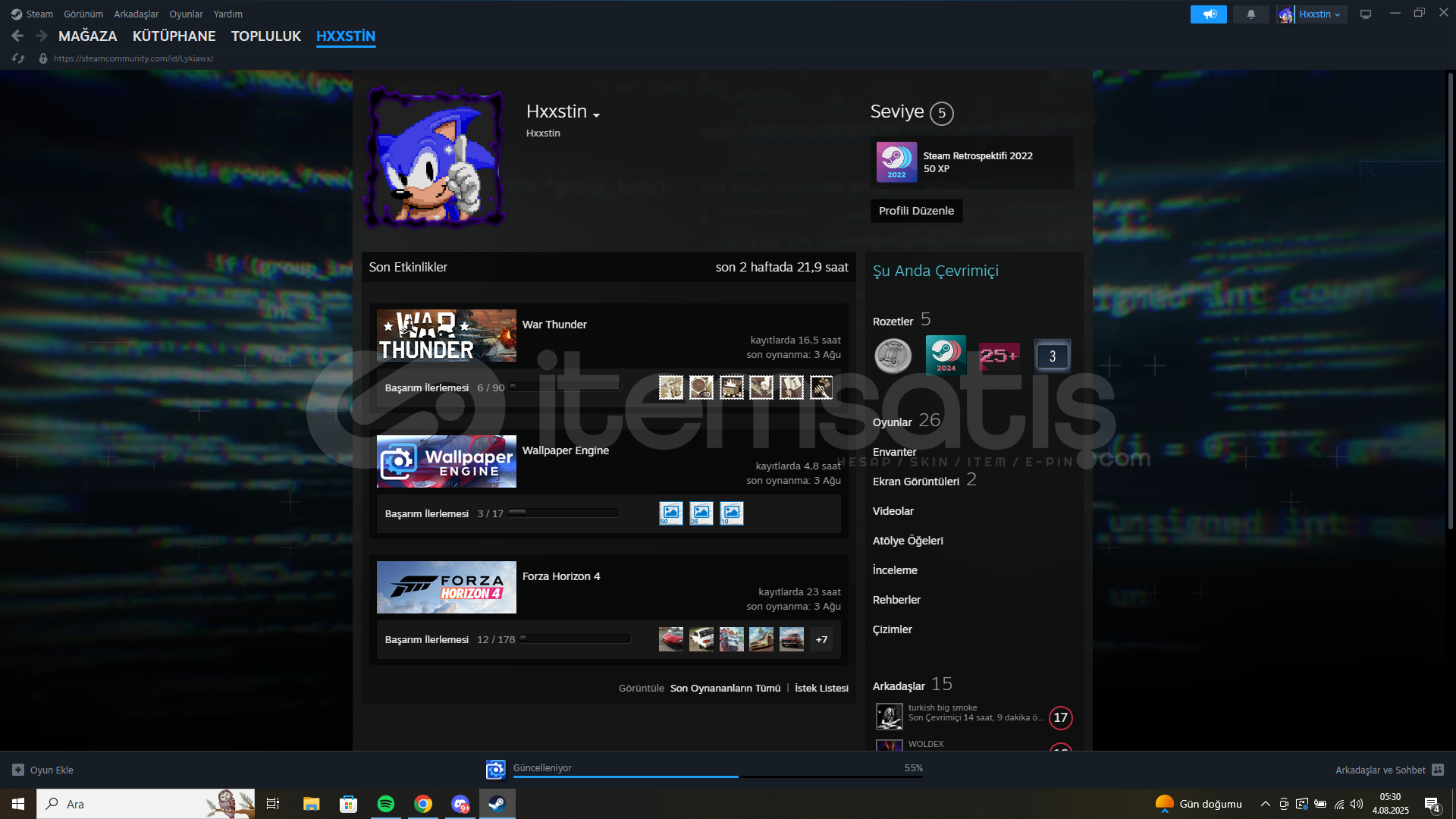This screenshot has height=819, width=1456.
Task: Open the Ekran Görüntüleri link
Action: click(916, 482)
